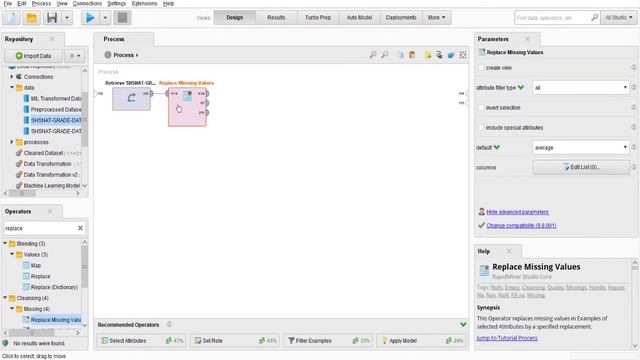This screenshot has width=640, height=360.
Task: Expand the Connections node in repository
Action: [12, 76]
